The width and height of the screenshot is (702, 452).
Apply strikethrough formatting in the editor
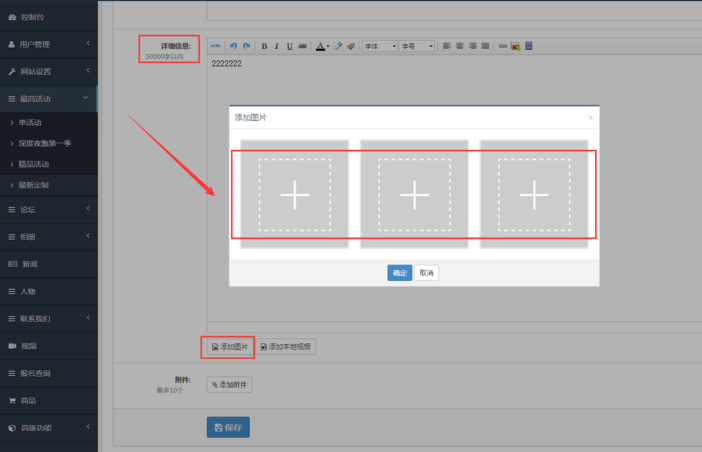pyautogui.click(x=302, y=46)
